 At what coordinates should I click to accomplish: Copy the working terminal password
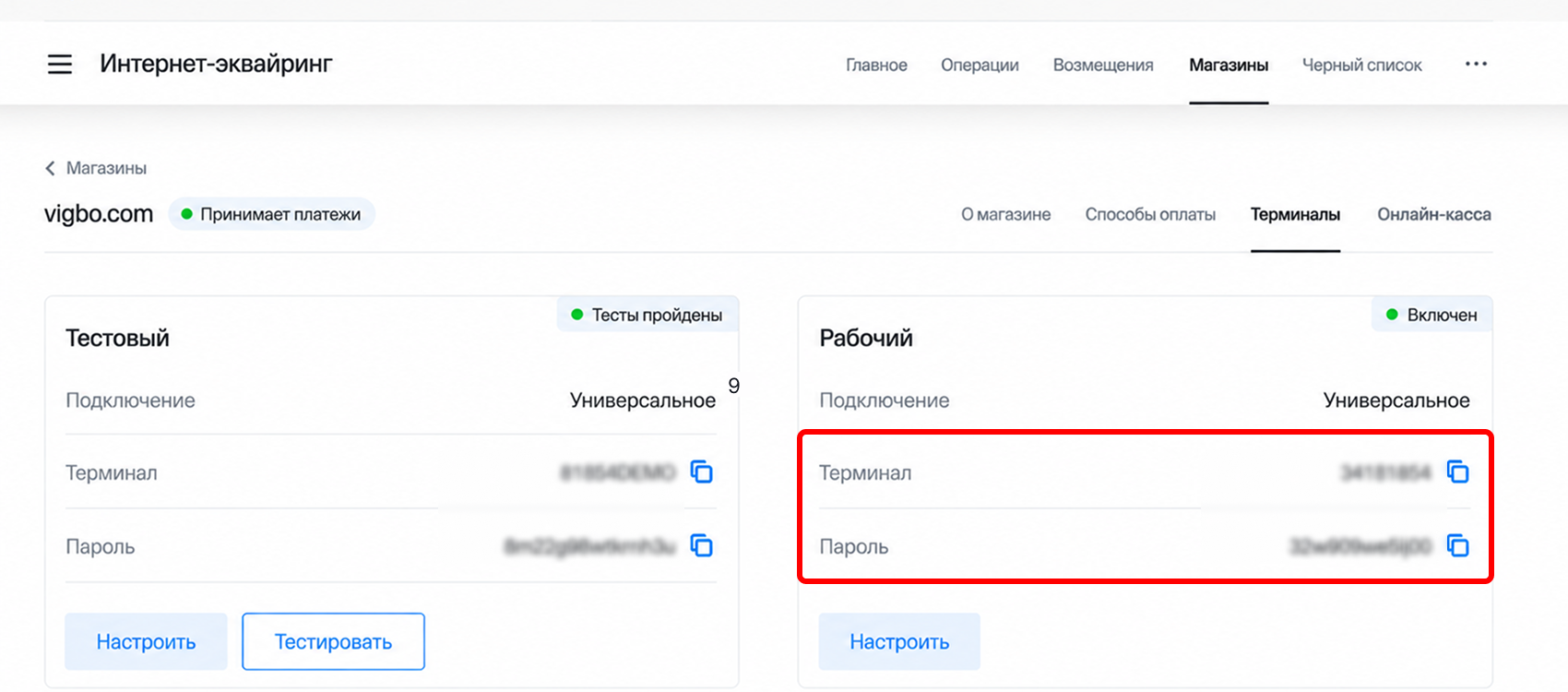pos(1458,546)
